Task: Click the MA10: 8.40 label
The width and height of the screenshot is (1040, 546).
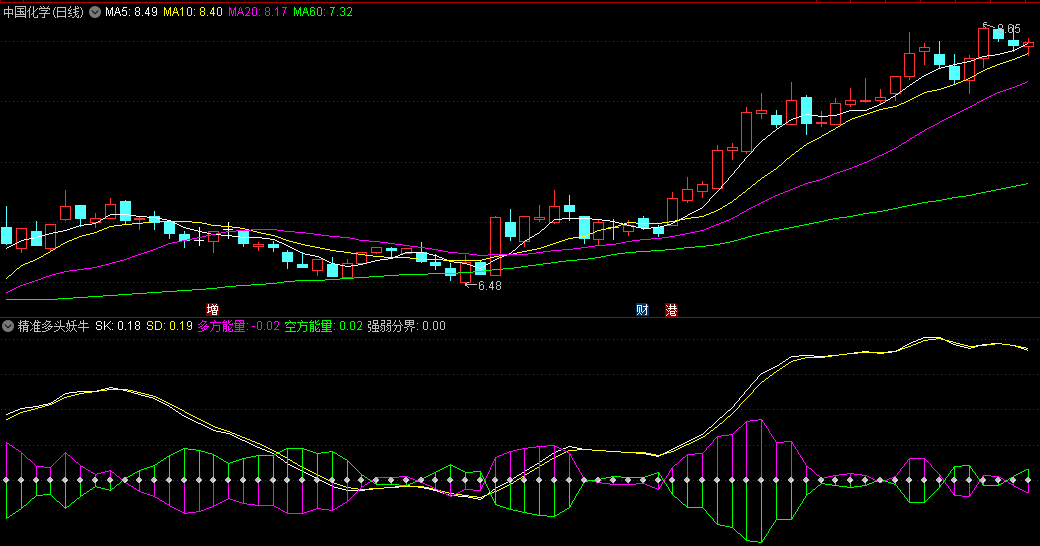Action: click(x=193, y=12)
